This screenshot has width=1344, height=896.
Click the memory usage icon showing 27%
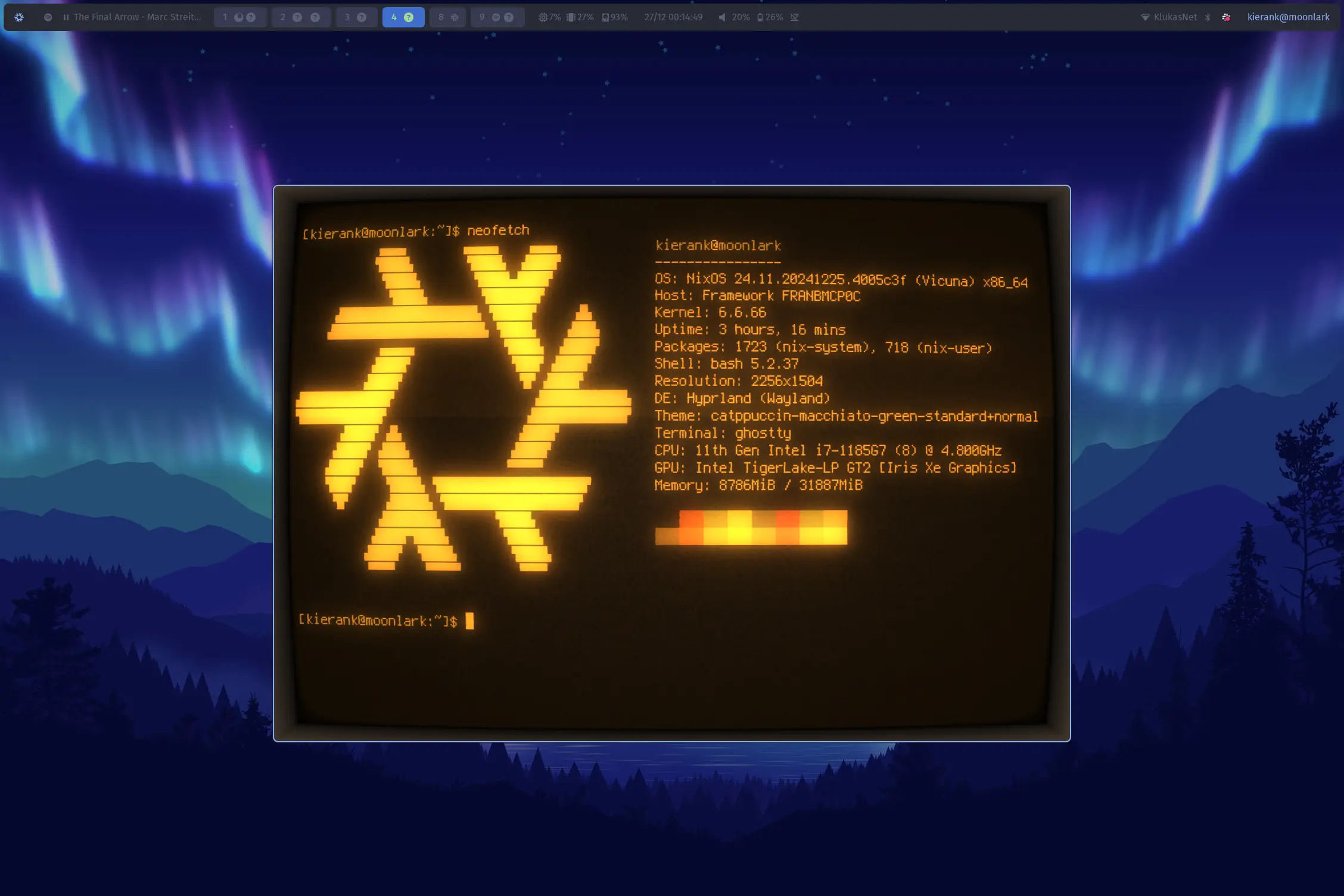[570, 17]
